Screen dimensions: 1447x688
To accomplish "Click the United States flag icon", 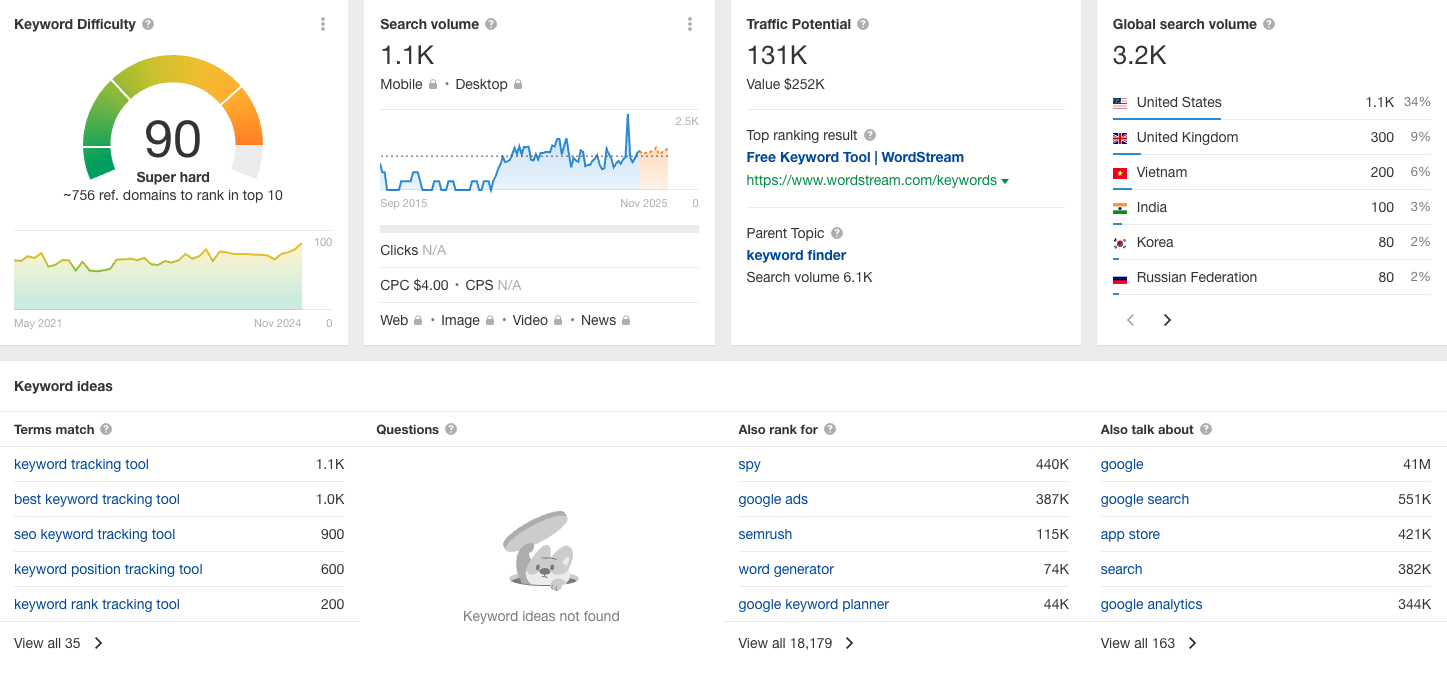I will pos(1119,102).
